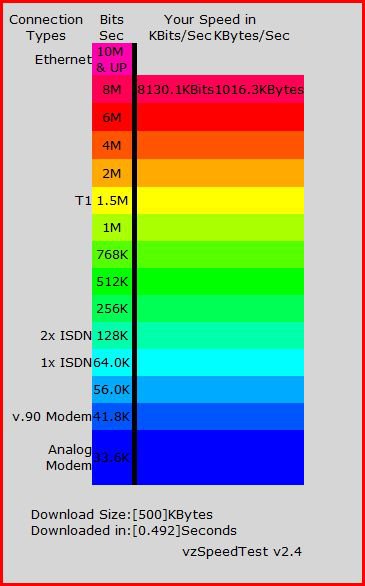The width and height of the screenshot is (365, 586).
Task: Click the KBits/Sec column heading
Action: click(x=180, y=36)
